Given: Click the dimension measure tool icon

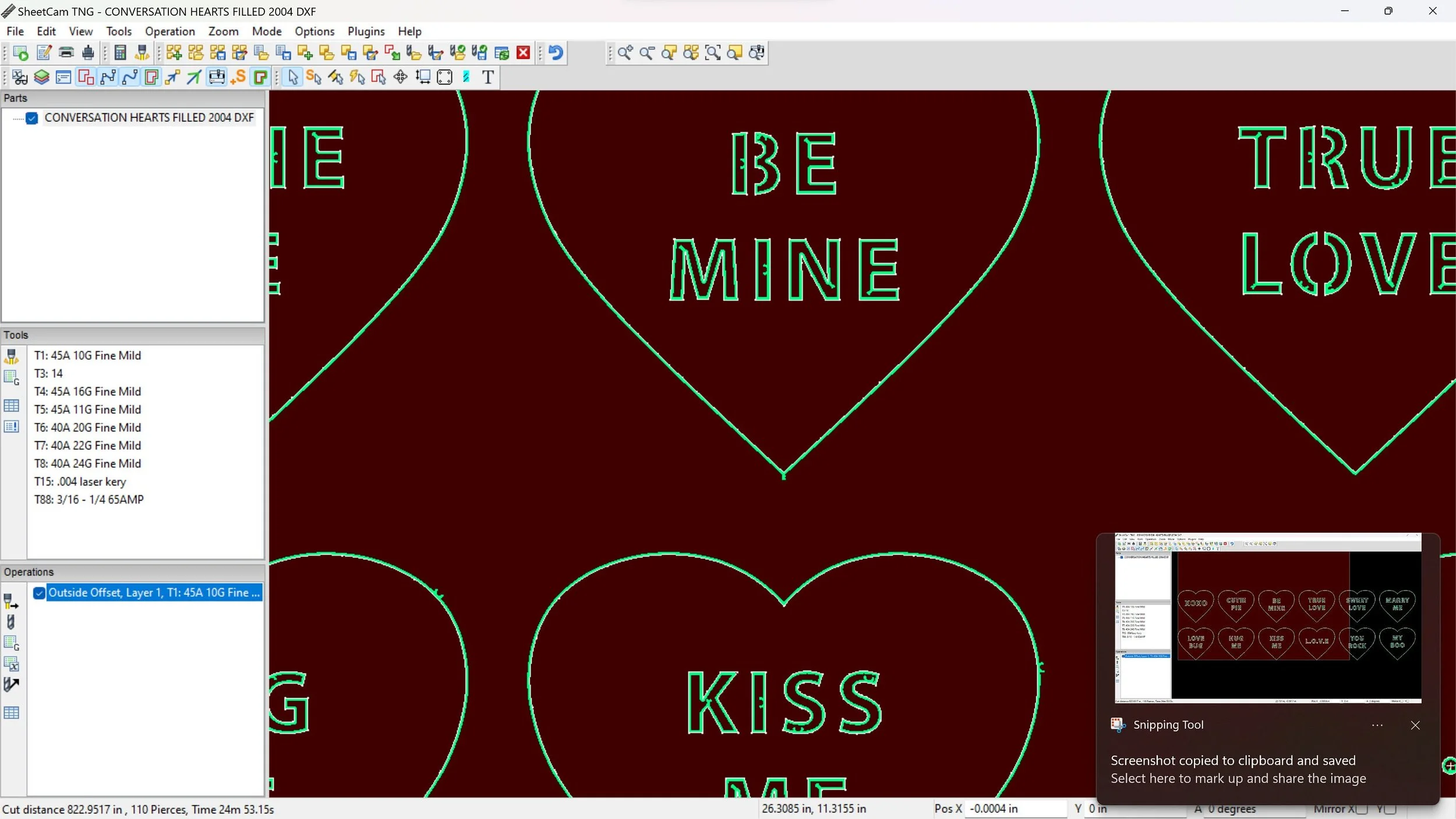Looking at the screenshot, I should (423, 77).
